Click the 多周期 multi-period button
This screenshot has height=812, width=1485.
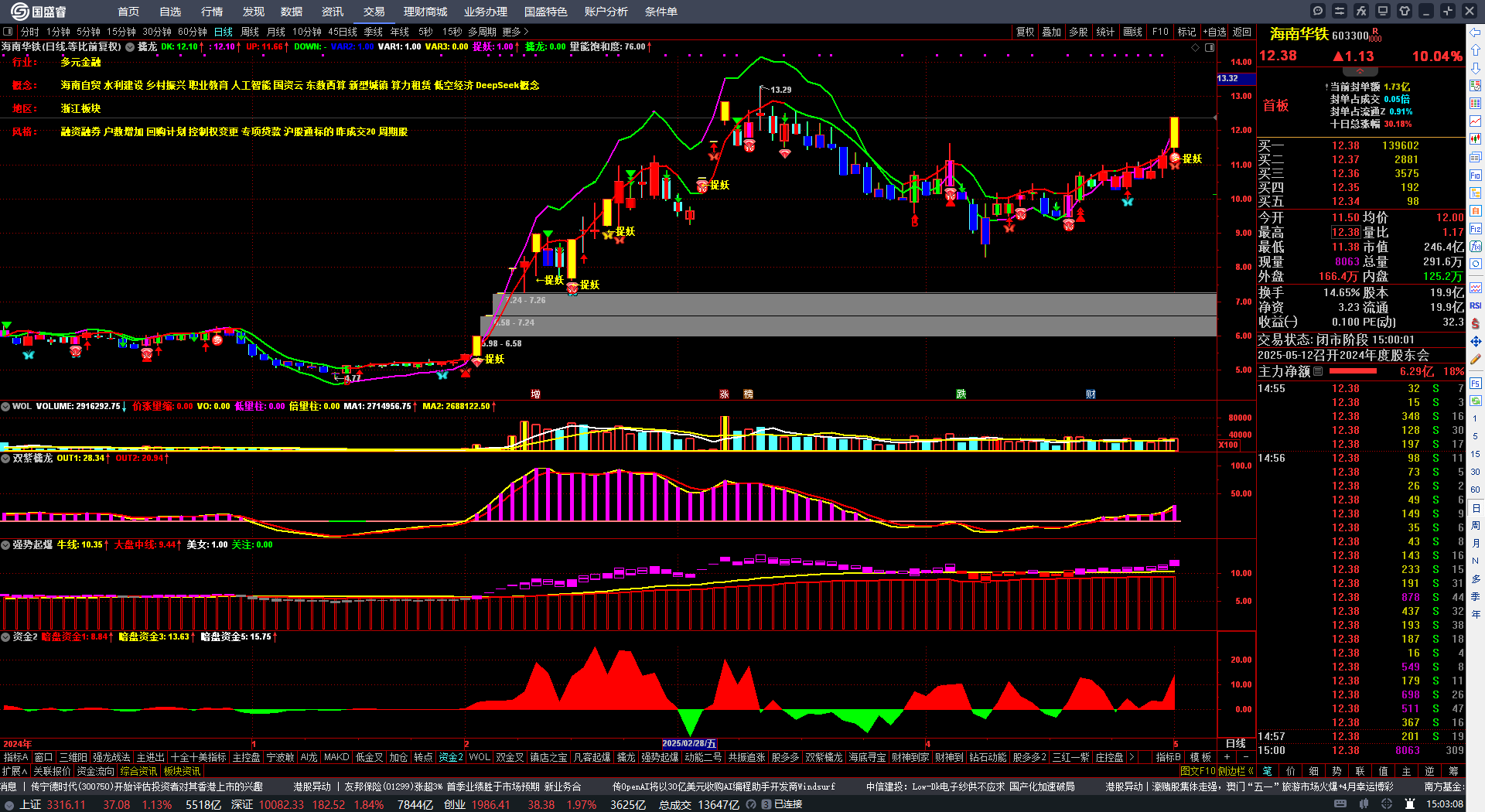coord(482,32)
